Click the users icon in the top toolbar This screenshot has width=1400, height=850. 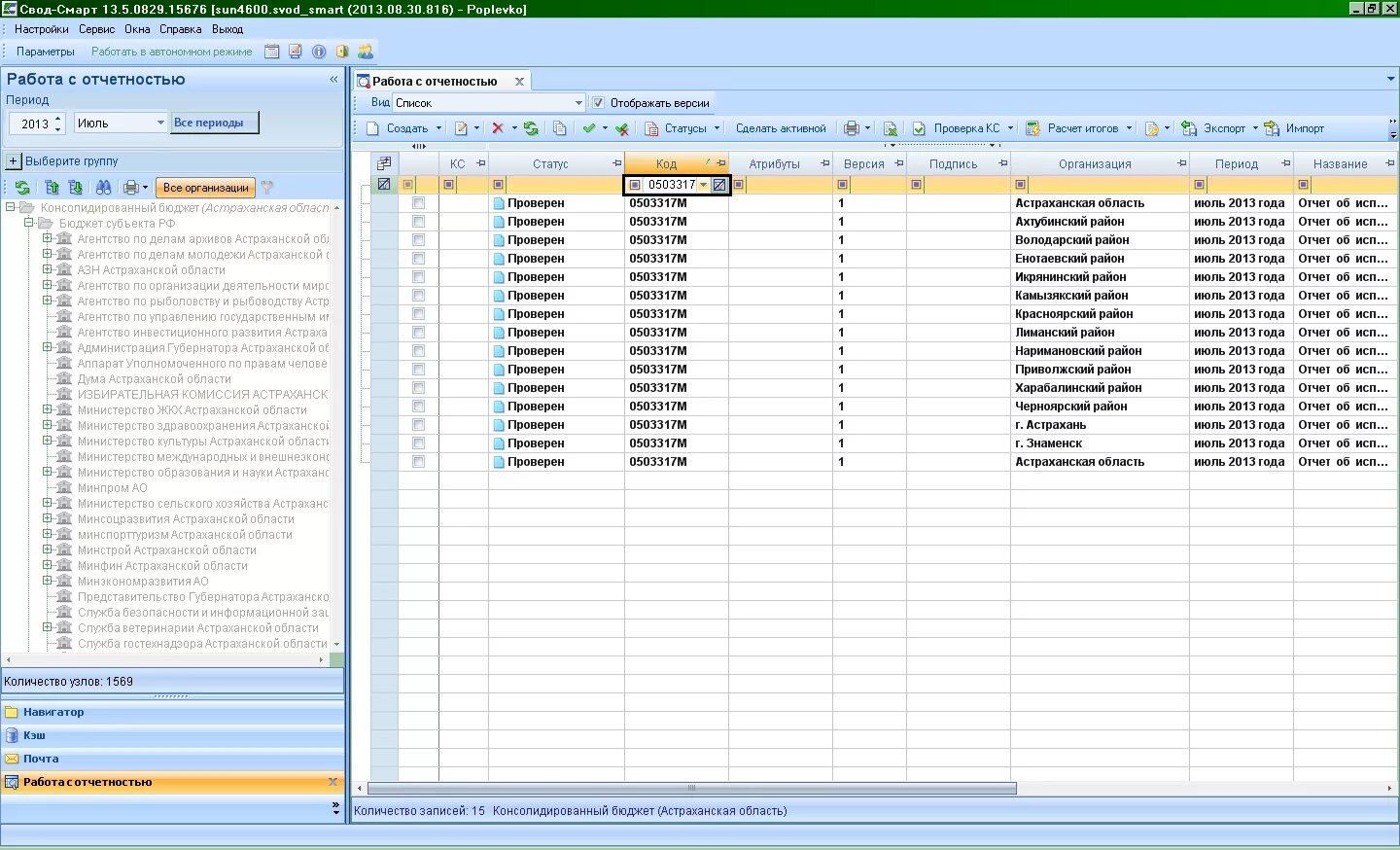(x=366, y=52)
